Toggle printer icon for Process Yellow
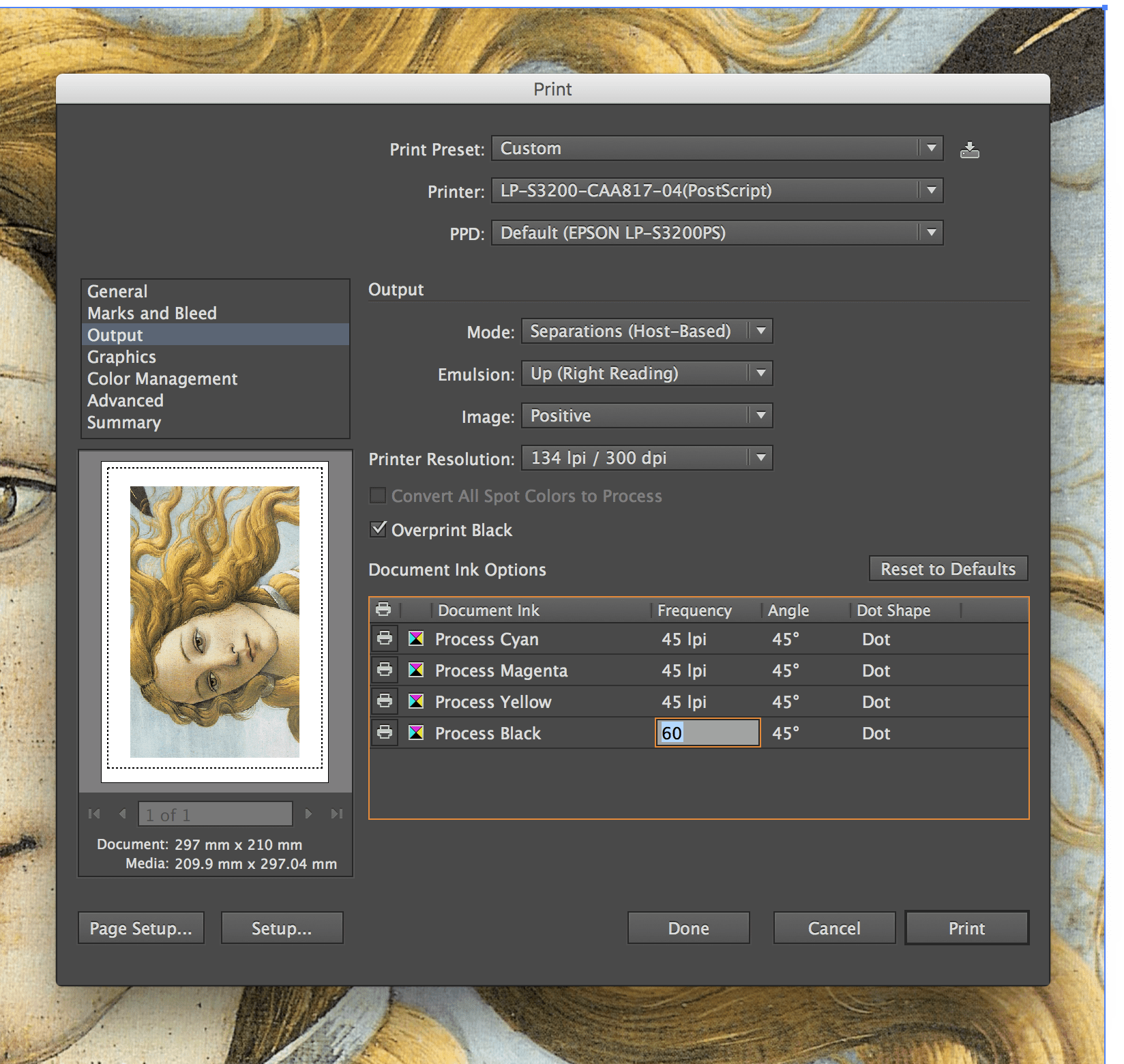Viewport: 1124px width, 1064px height. [385, 701]
